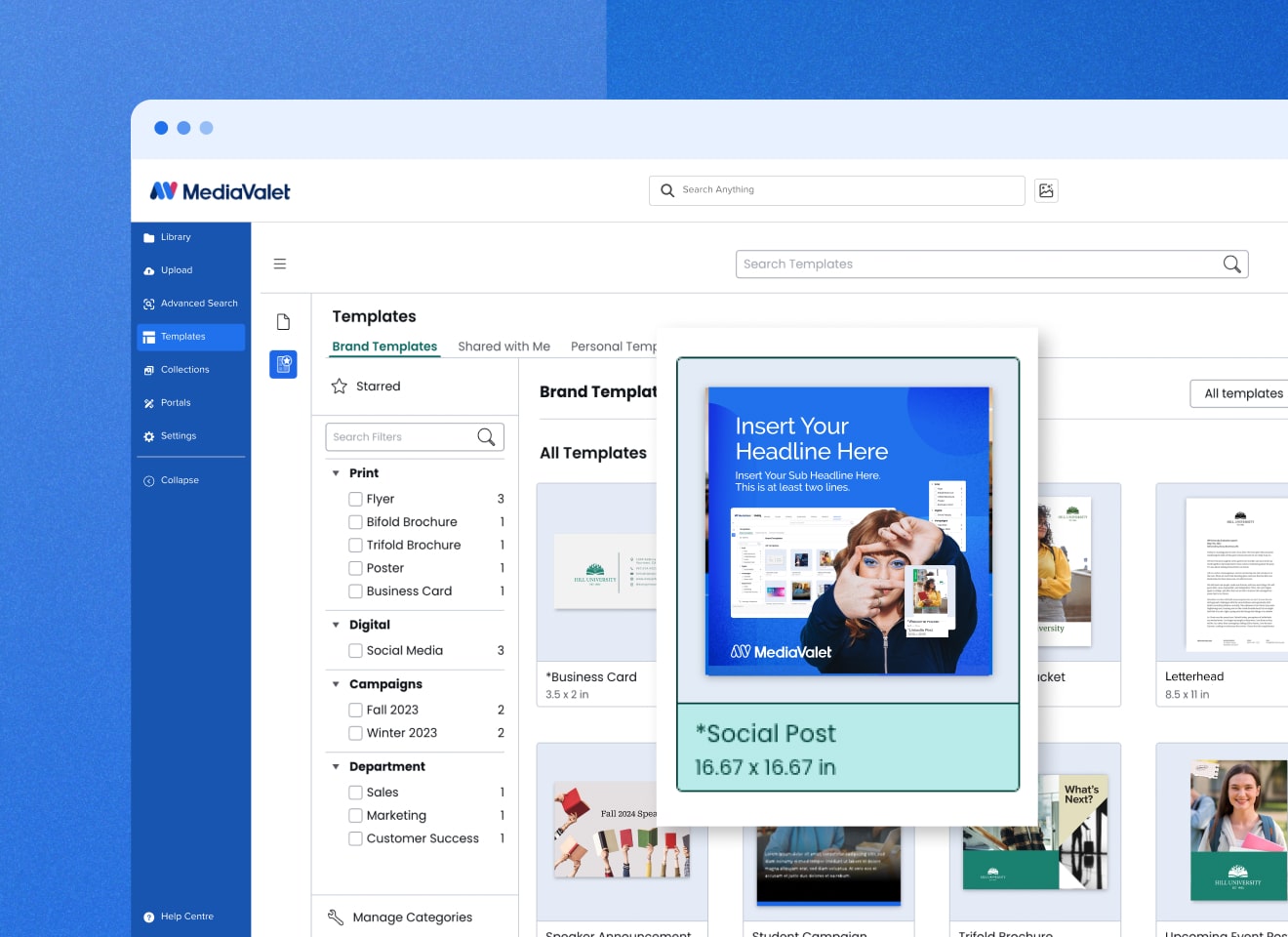Click the All Templates heading

(593, 453)
